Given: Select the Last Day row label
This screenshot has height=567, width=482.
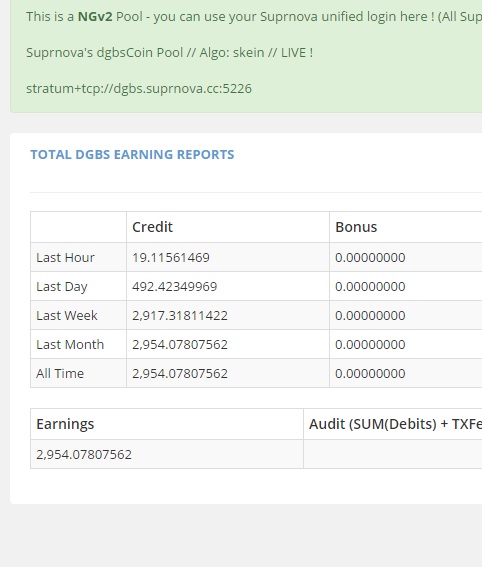Looking at the screenshot, I should [62, 286].
